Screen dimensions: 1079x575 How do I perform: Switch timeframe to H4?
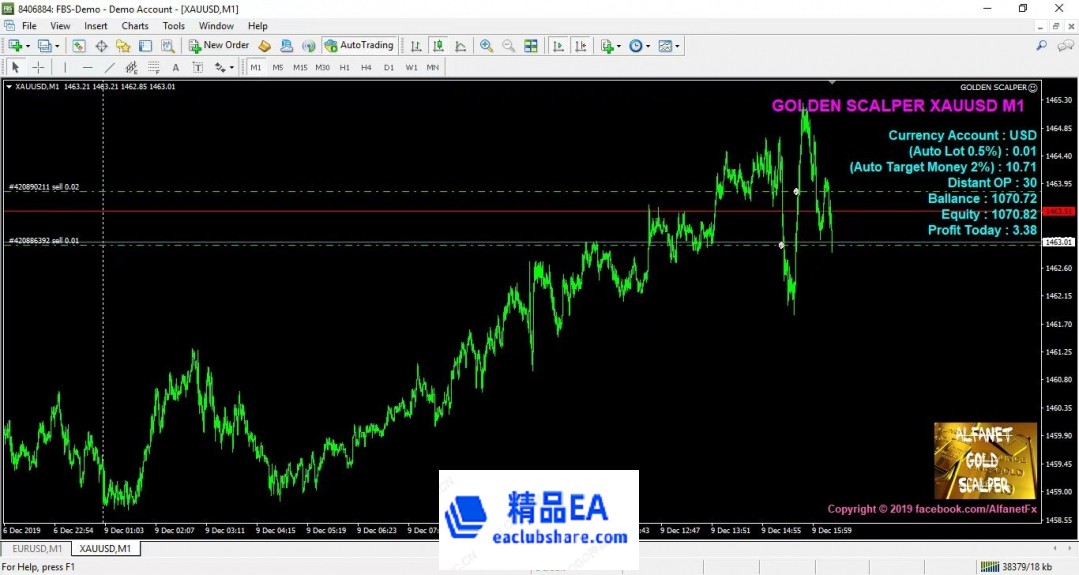click(x=366, y=67)
